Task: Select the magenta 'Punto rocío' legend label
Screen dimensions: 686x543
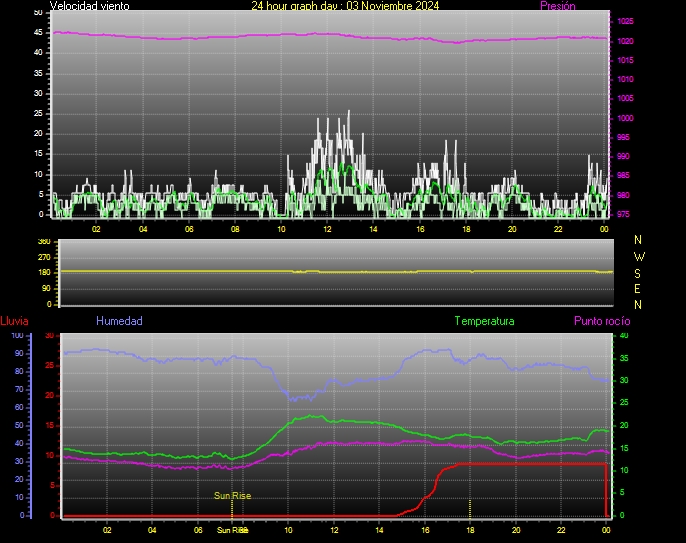Action: [602, 321]
